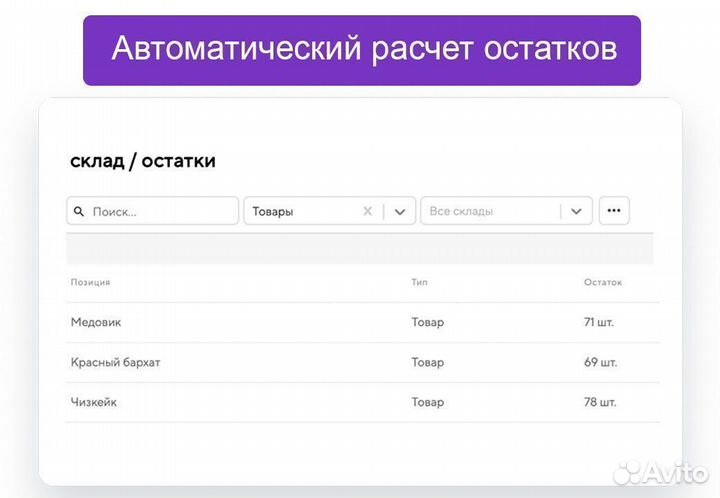Viewport: 720px width, 498px height.
Task: Expand the Товары dropdown arrow
Action: coord(400,212)
